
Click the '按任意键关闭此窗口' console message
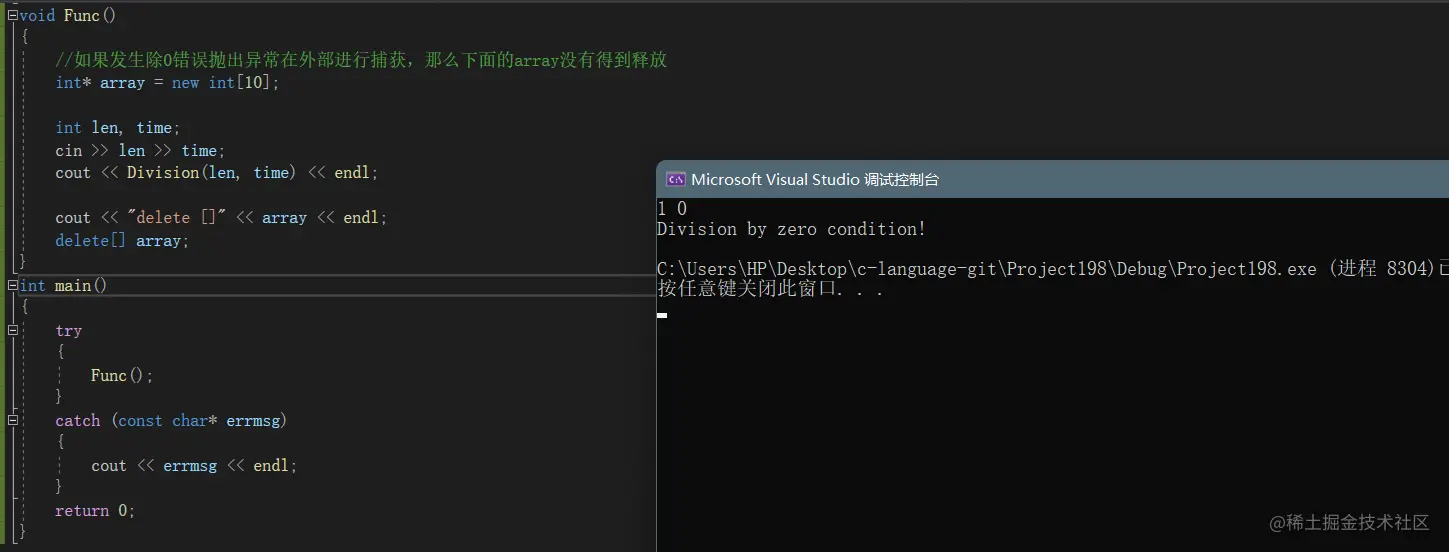770,289
